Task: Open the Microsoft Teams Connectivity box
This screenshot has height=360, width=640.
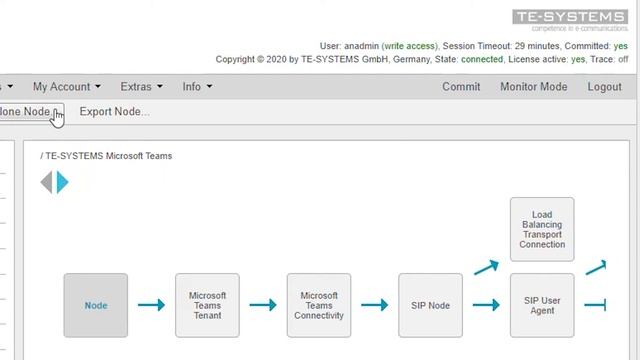Action: [x=319, y=305]
